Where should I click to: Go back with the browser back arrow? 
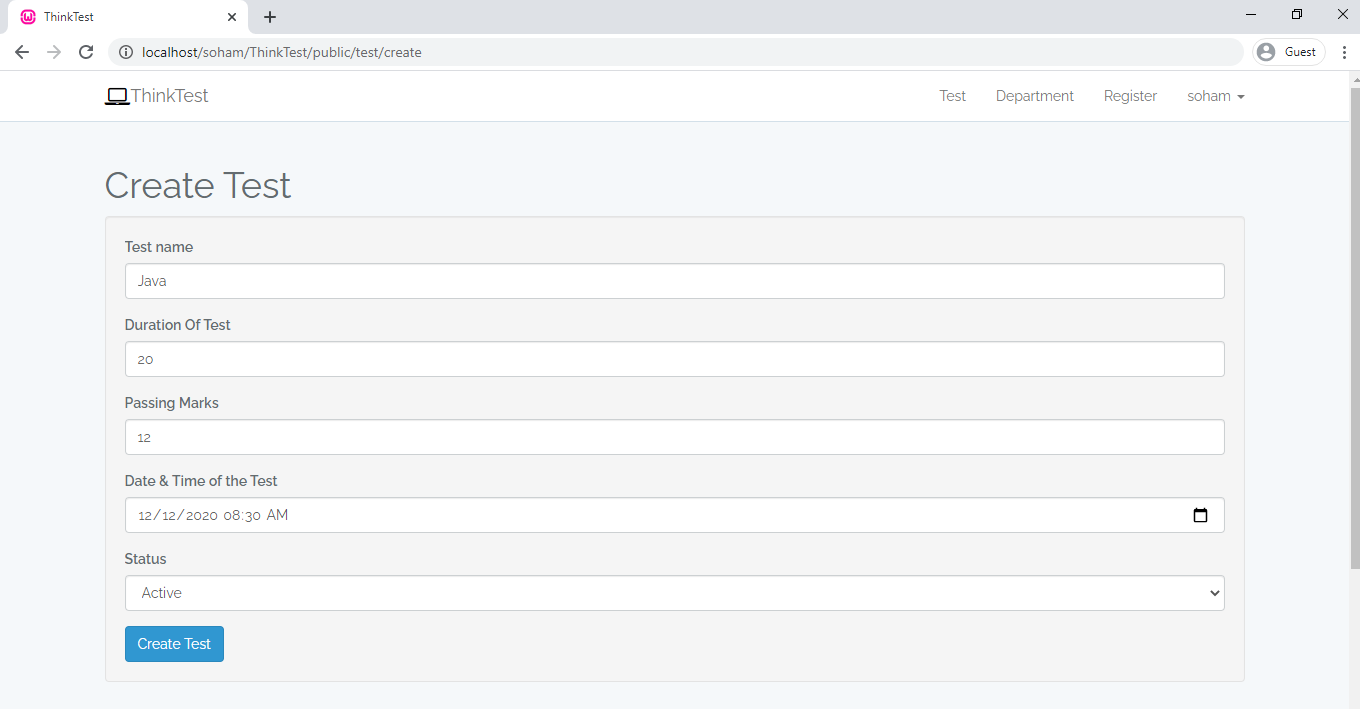click(x=22, y=52)
